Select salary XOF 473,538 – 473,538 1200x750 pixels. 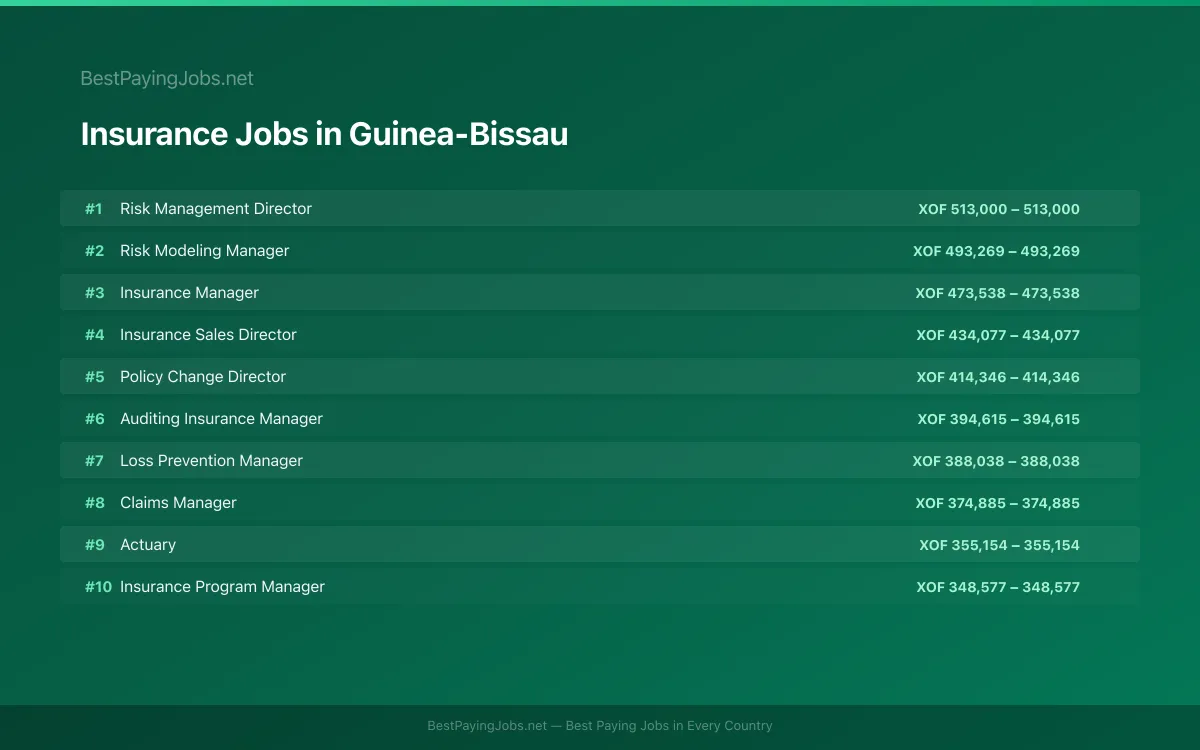997,293
